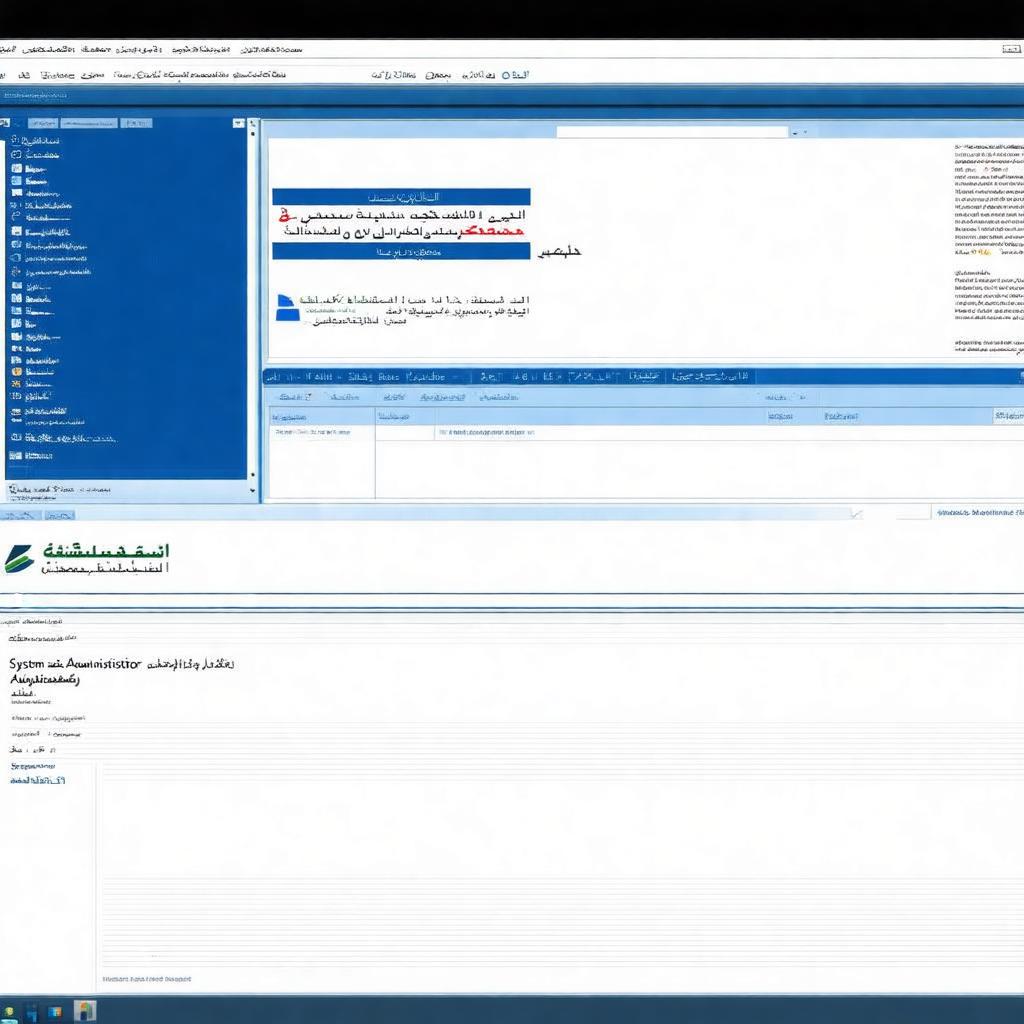
Task: Select the first tab below the sidebar panel
Action: click(x=20, y=515)
